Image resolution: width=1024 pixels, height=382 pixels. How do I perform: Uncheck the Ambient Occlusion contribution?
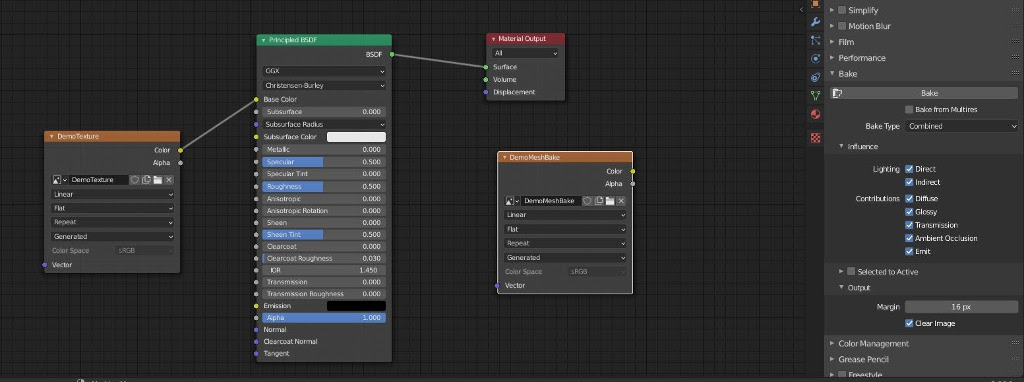coord(909,238)
